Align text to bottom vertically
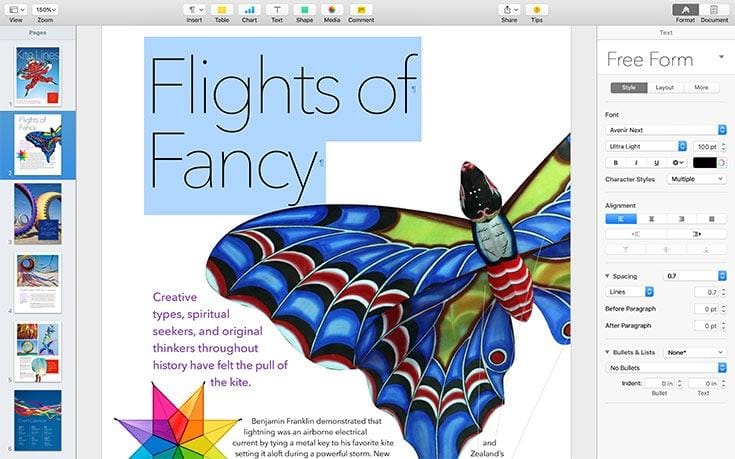This screenshot has width=735, height=459. (706, 250)
